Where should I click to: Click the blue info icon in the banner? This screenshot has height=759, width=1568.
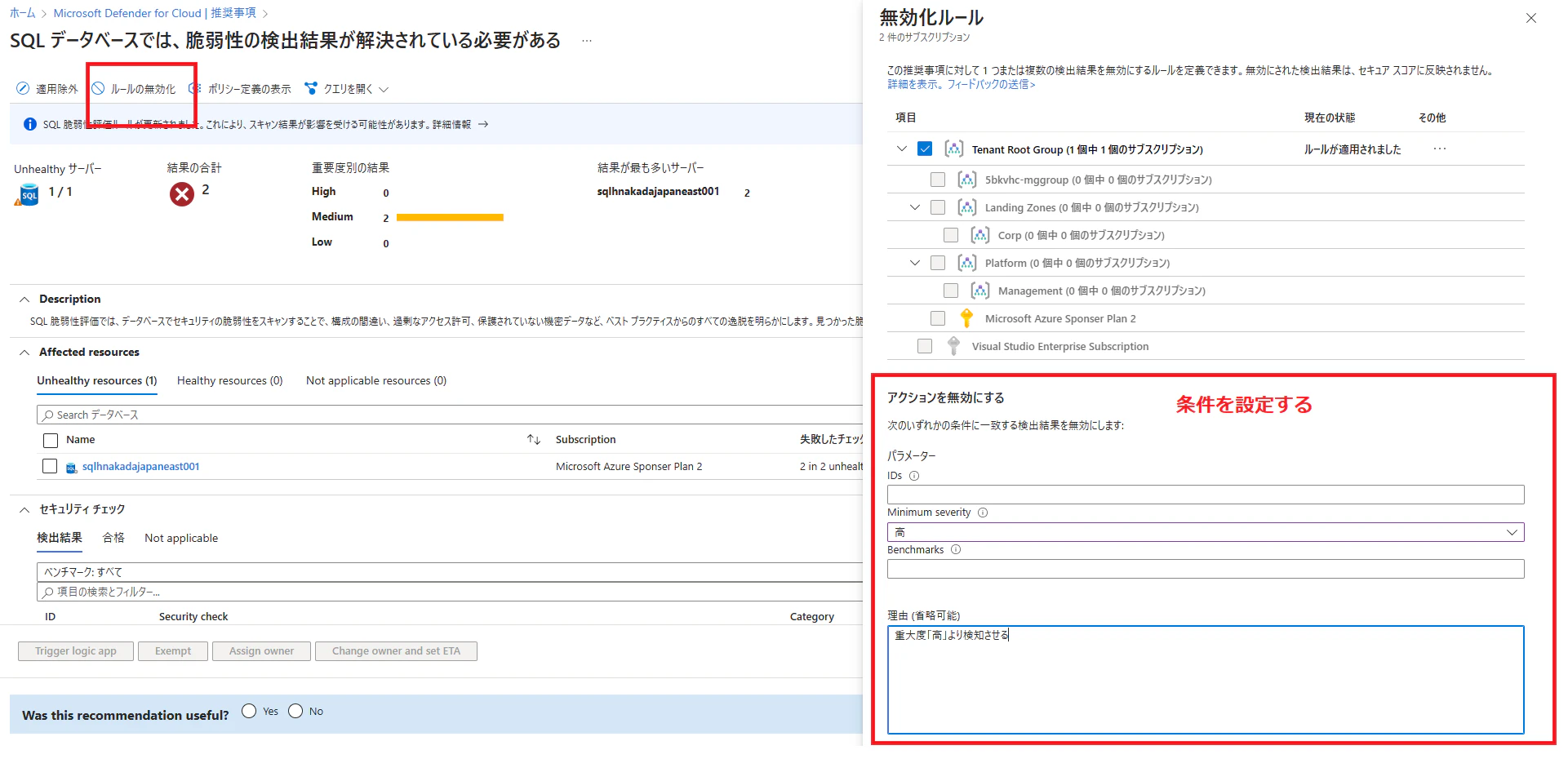(x=30, y=124)
